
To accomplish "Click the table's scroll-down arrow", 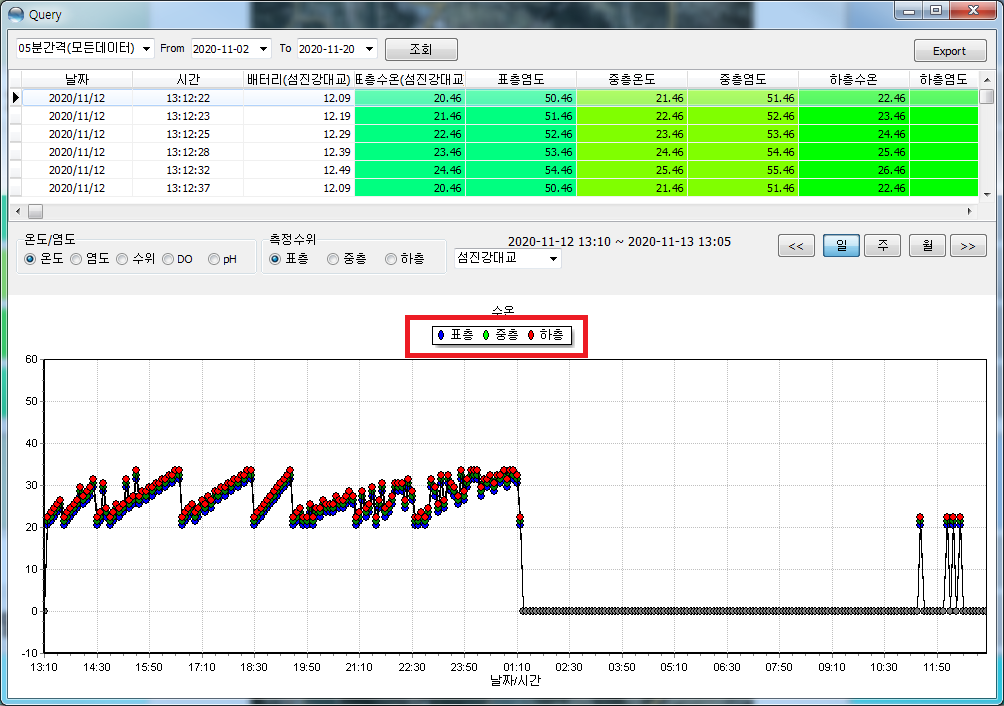I will [x=987, y=194].
